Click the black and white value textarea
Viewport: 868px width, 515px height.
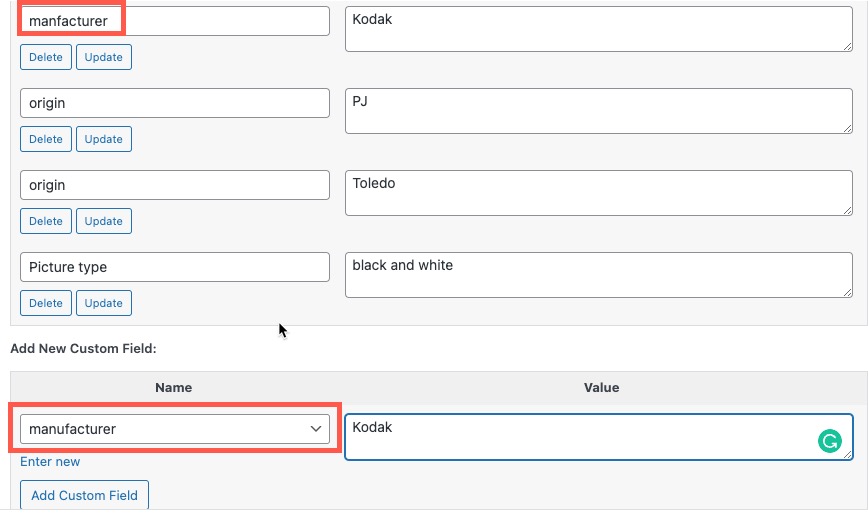coord(598,274)
